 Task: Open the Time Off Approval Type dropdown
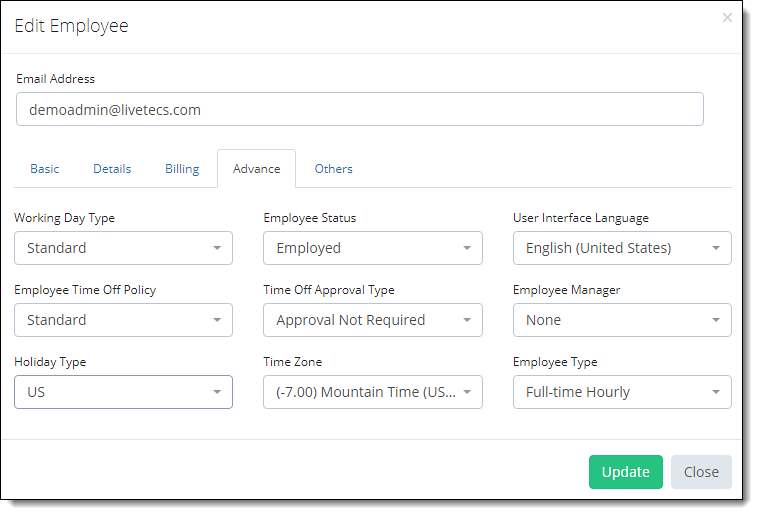(373, 320)
